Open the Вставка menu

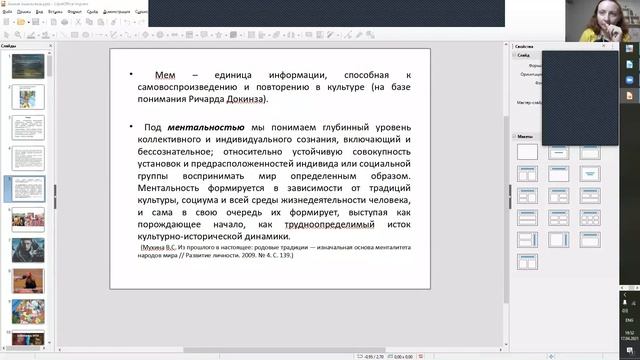pos(56,12)
